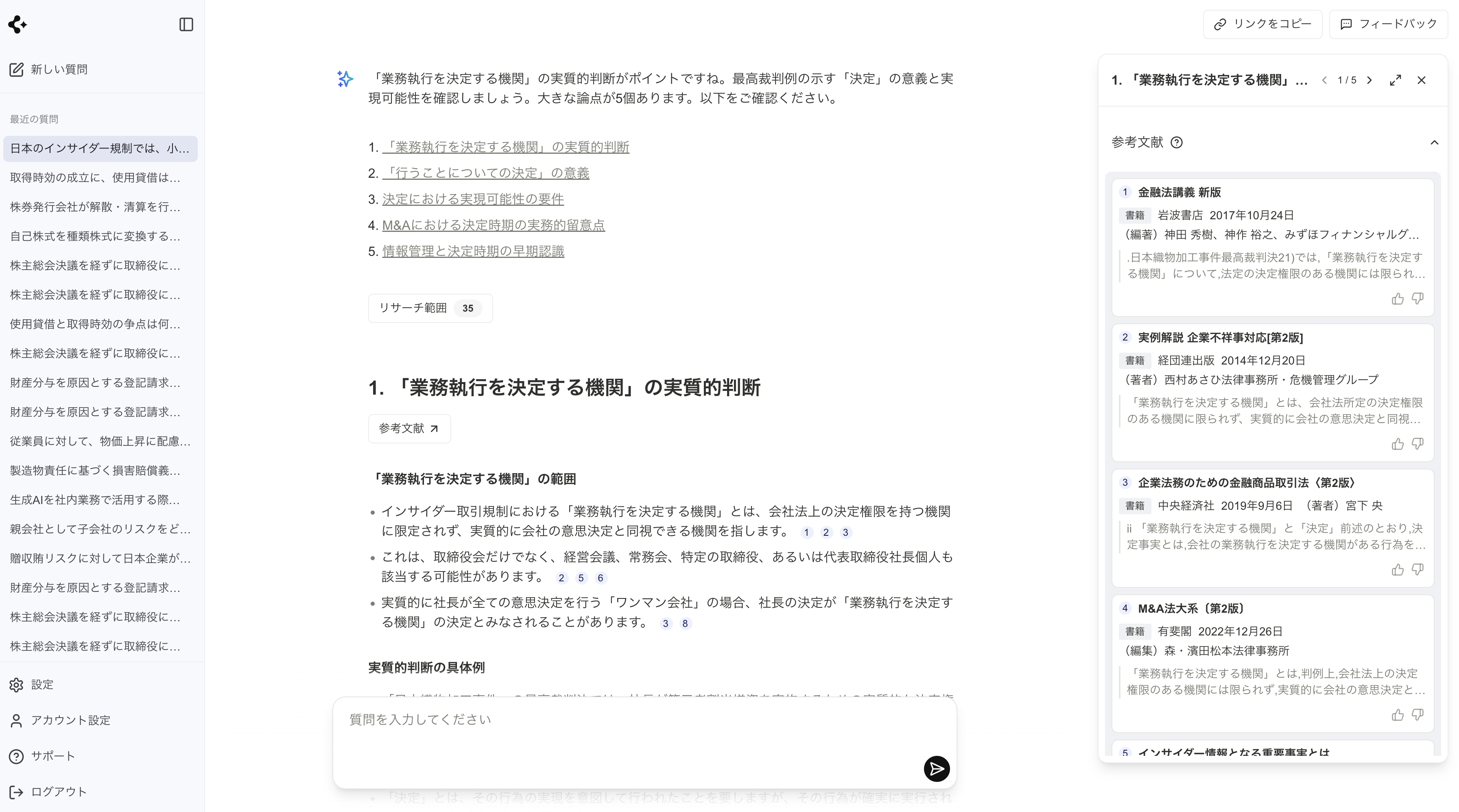
Task: Open recent question 自己株式を種類株式に変換する…
Action: [100, 236]
